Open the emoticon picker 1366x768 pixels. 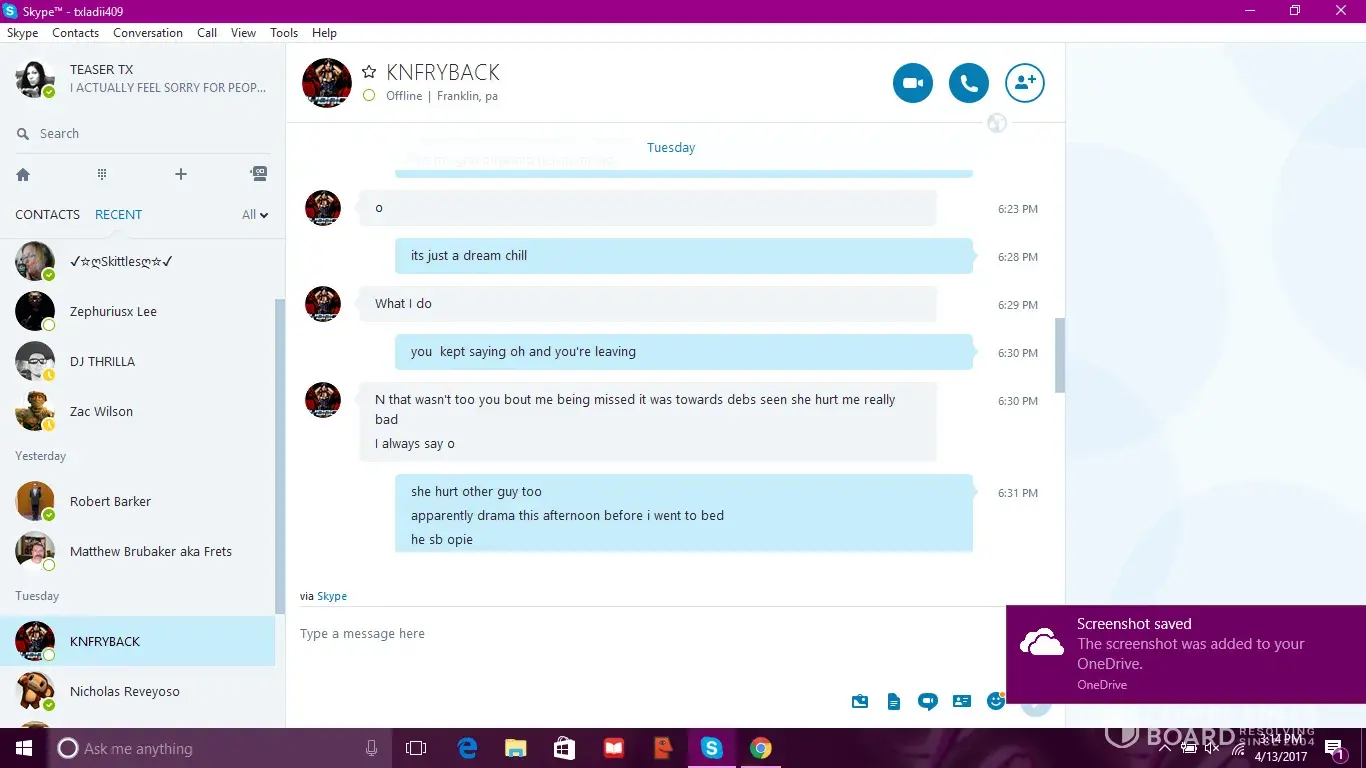[x=995, y=702]
